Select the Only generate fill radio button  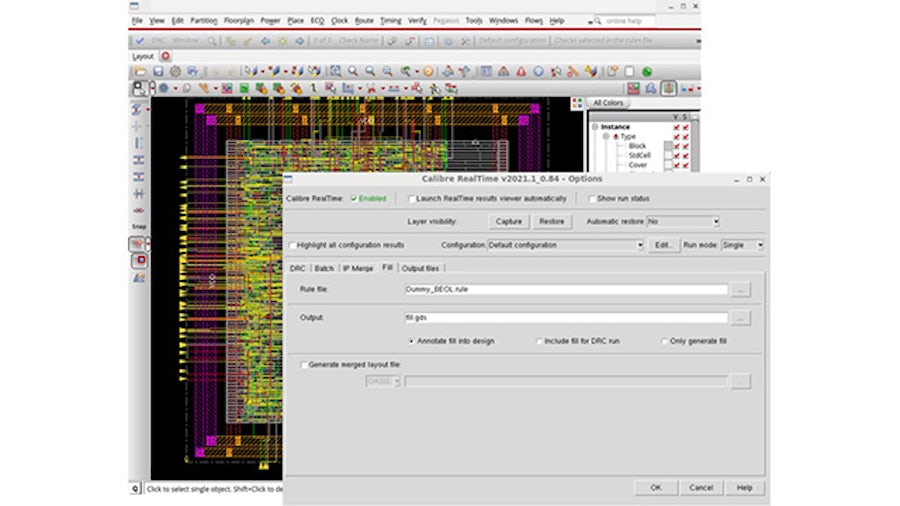(665, 341)
